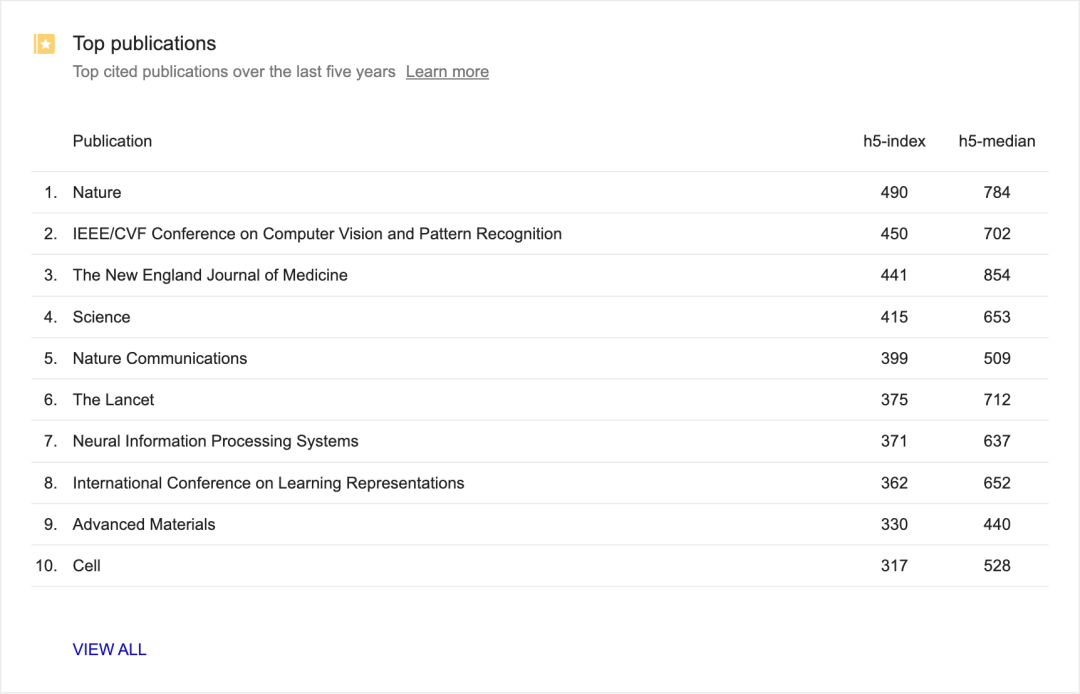Click the Science publication row

(101, 317)
